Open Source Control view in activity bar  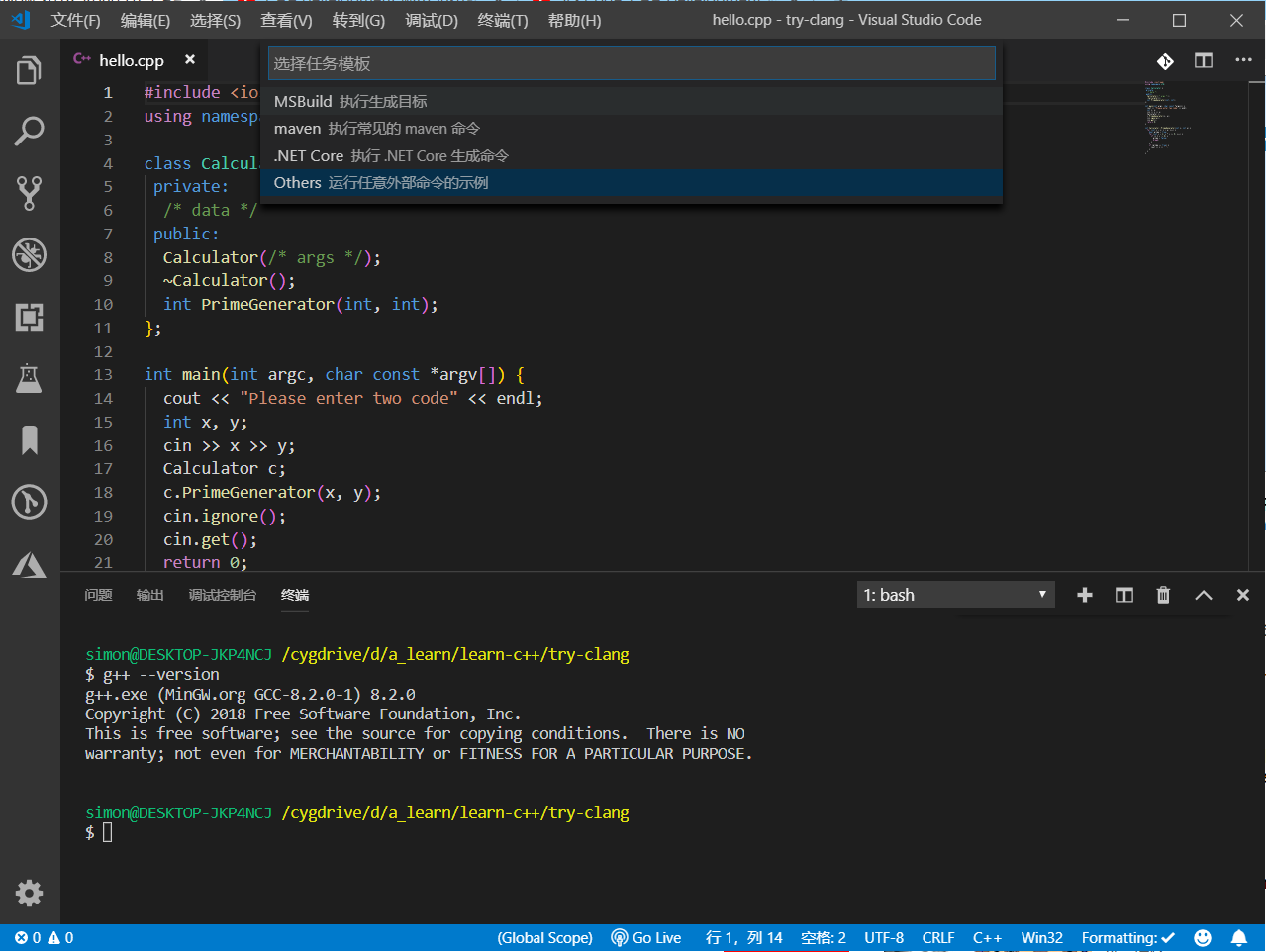(29, 193)
